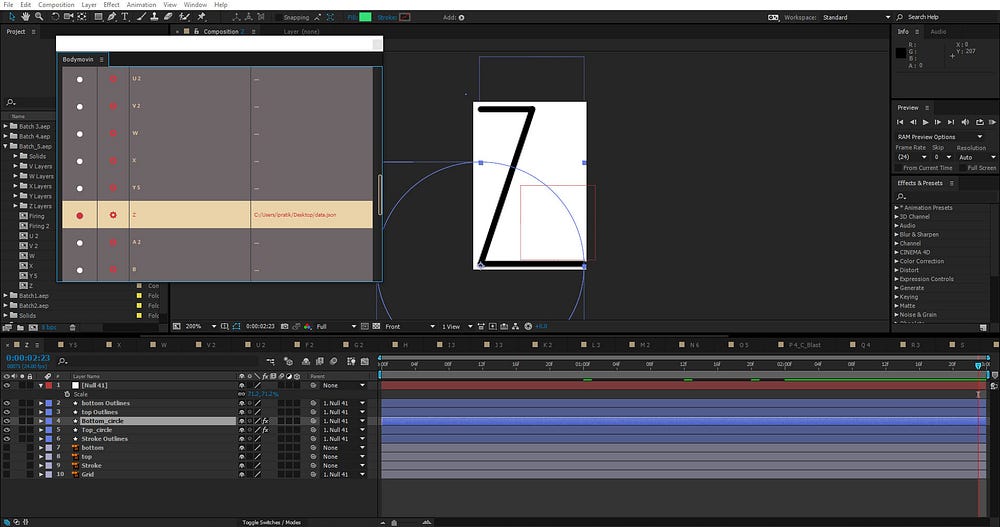This screenshot has width=1000, height=527.
Task: Open the Parent dropdown for Grid layer
Action: point(344,474)
